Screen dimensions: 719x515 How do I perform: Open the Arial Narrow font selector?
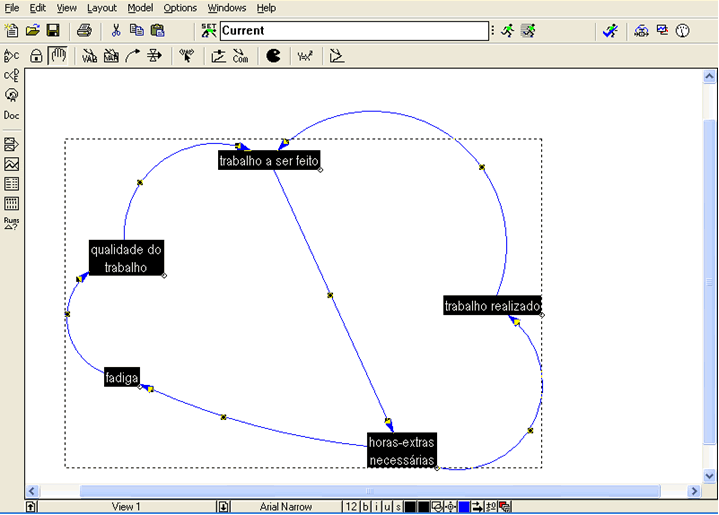286,507
